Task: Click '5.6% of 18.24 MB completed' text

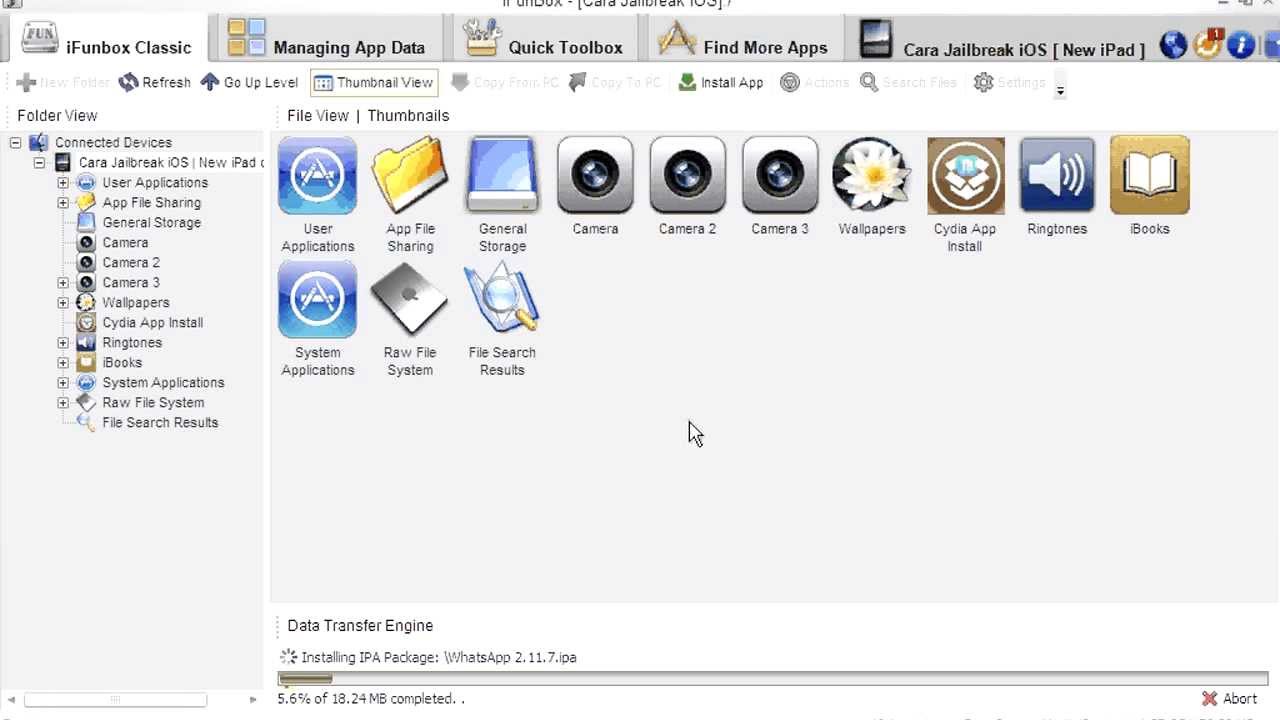Action: pos(370,699)
